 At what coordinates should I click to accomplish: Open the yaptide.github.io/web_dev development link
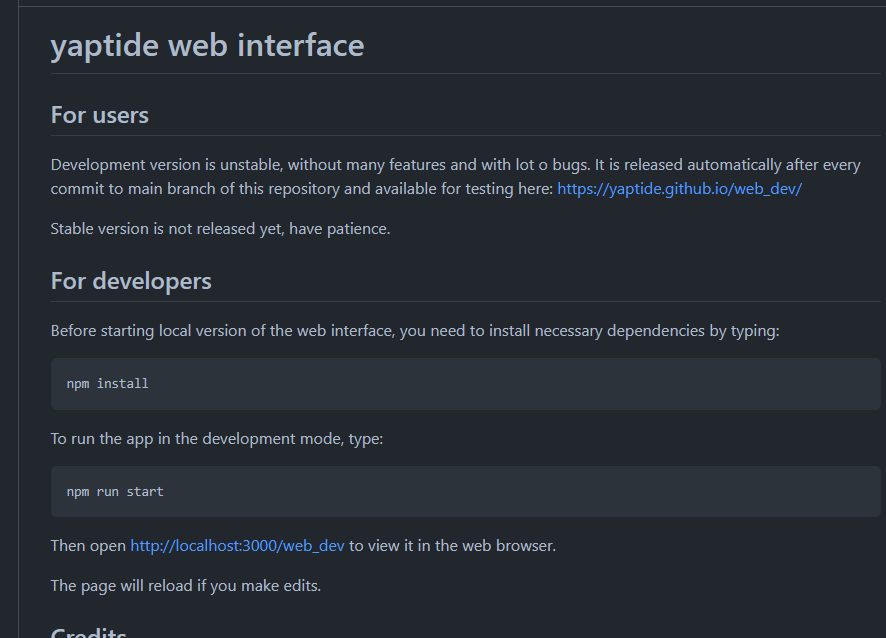679,188
